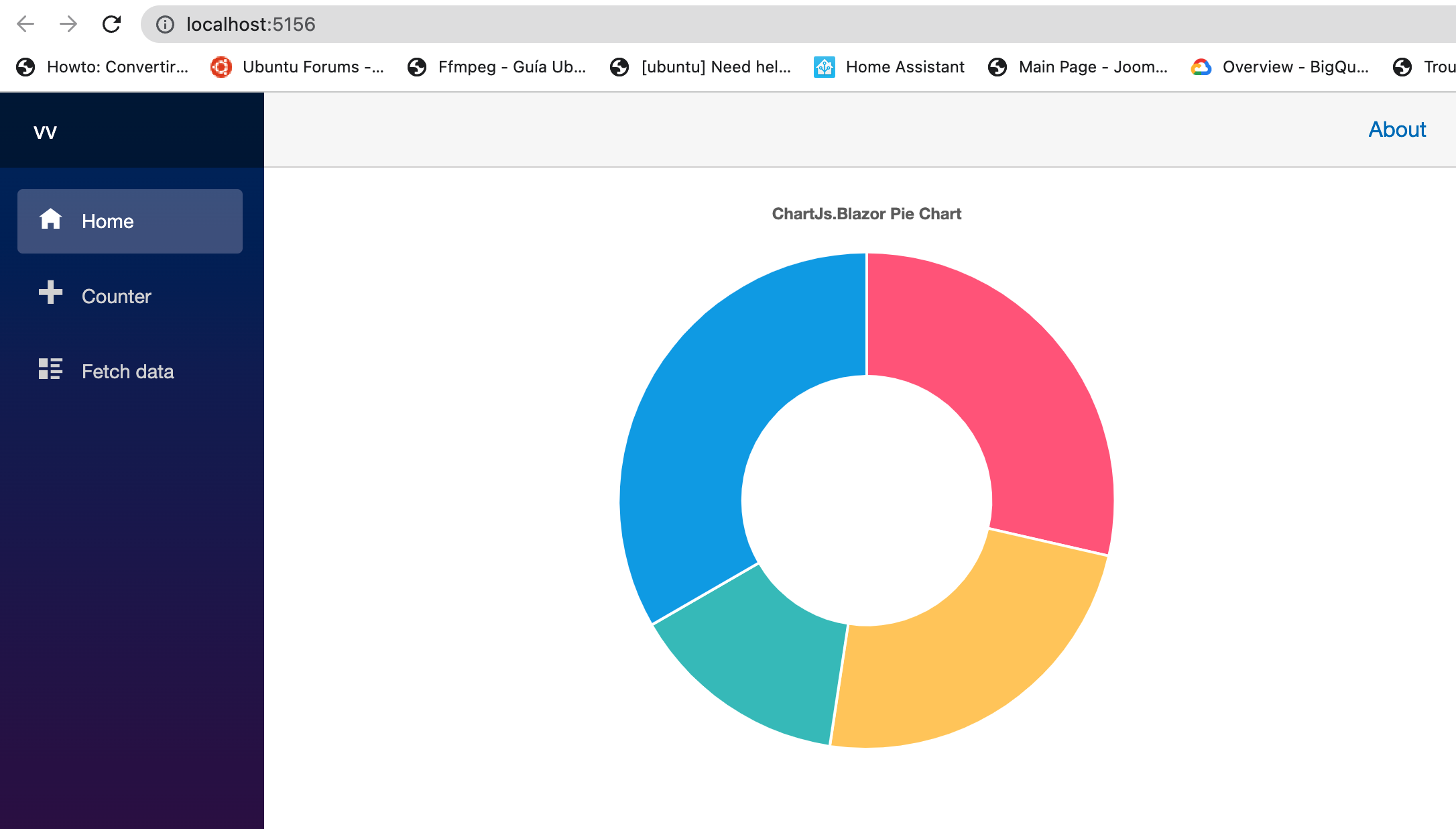Click the globe icon of the Howto bookmark
The image size is (1456, 829).
(x=25, y=67)
